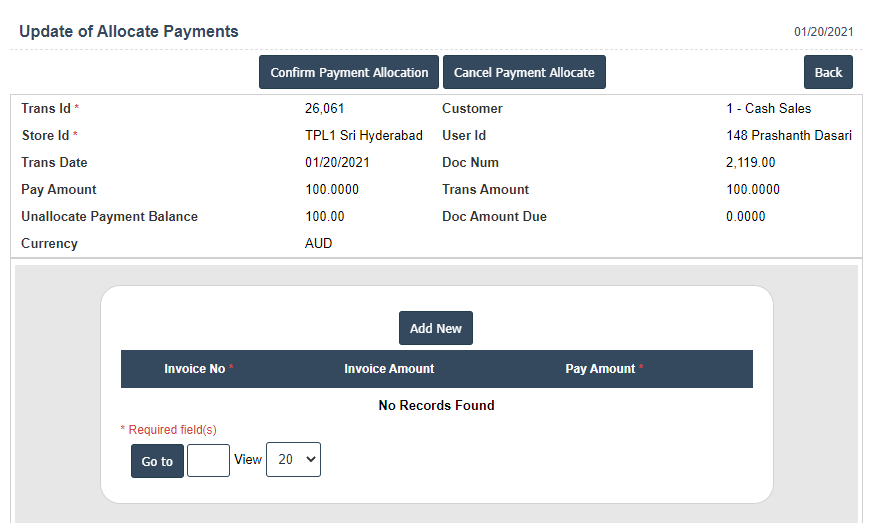This screenshot has height=523, width=875.
Task: Click the customer value 1 - Cash Sales
Action: (x=768, y=108)
